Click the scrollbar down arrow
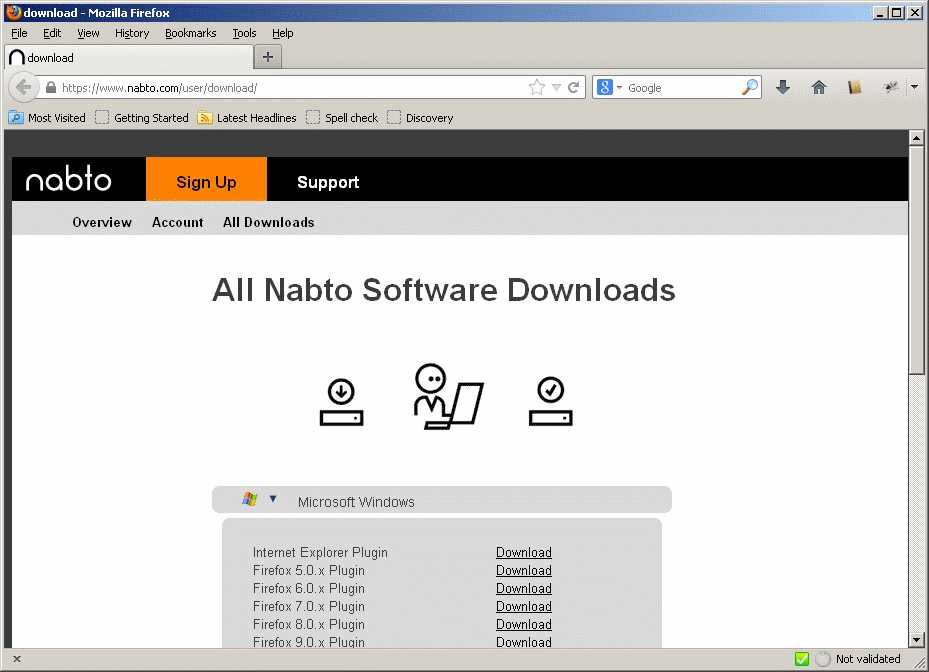The width and height of the screenshot is (929, 672). 916,640
